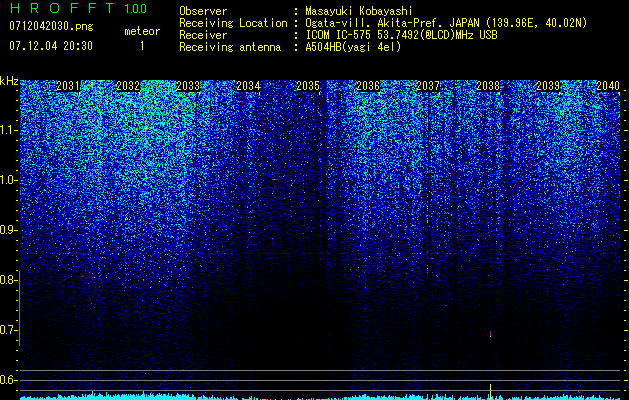Viewport: 629px width, 400px height.
Task: Click the HROFFT title text
Action: pos(62,8)
